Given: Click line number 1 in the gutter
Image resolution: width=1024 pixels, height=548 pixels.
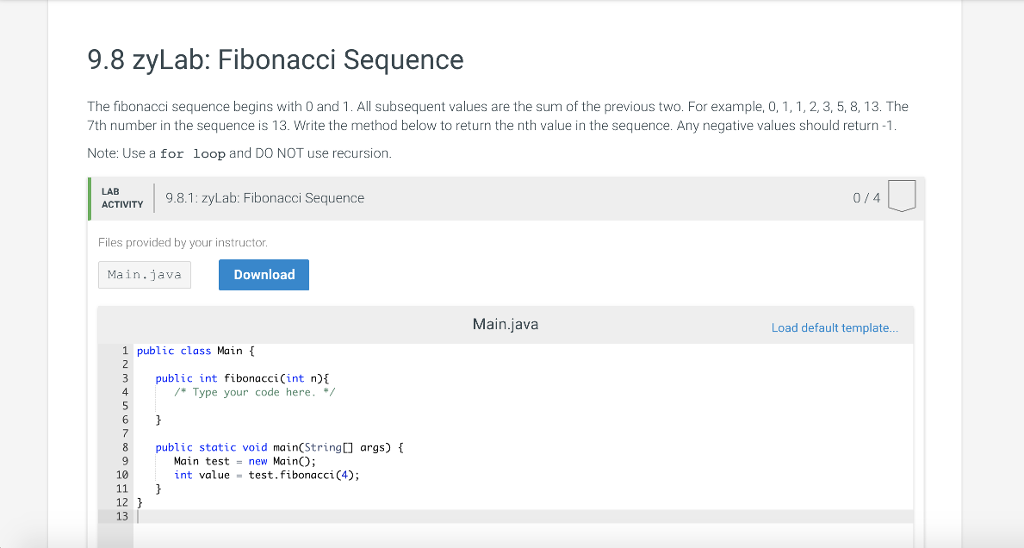Looking at the screenshot, I should point(124,351).
